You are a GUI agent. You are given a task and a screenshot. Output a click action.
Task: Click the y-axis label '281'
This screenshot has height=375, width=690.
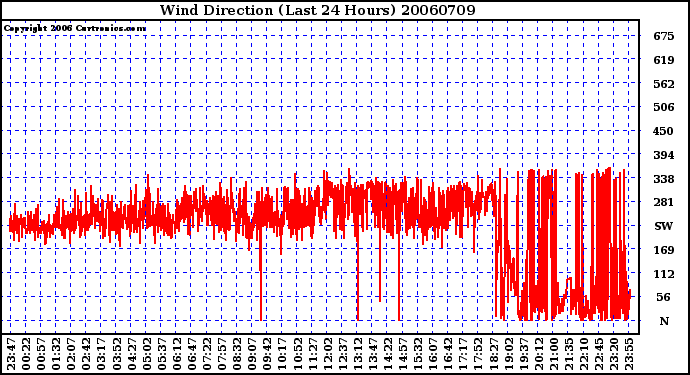coord(664,202)
